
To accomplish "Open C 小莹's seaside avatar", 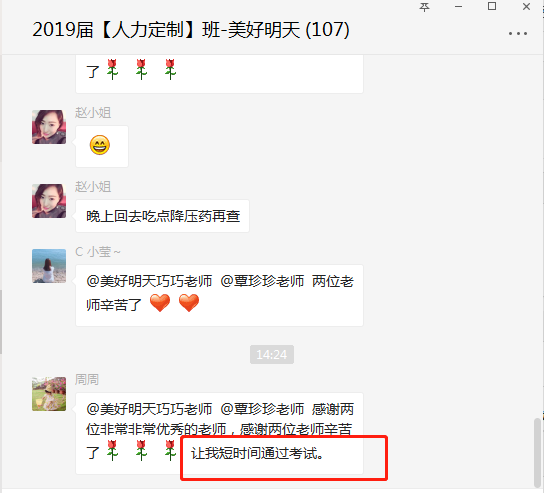I will pyautogui.click(x=49, y=266).
